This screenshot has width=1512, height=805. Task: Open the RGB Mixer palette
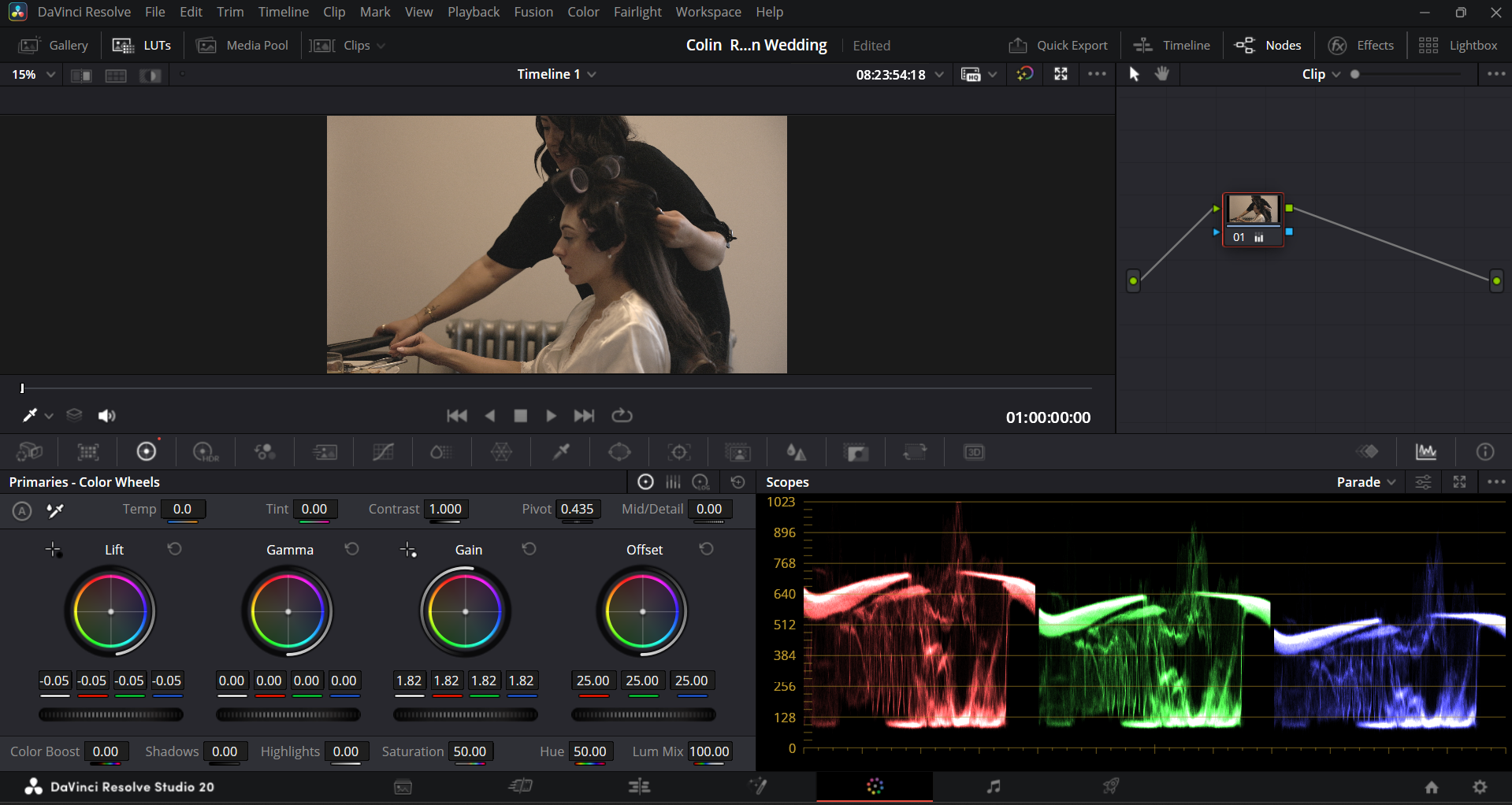coord(265,452)
